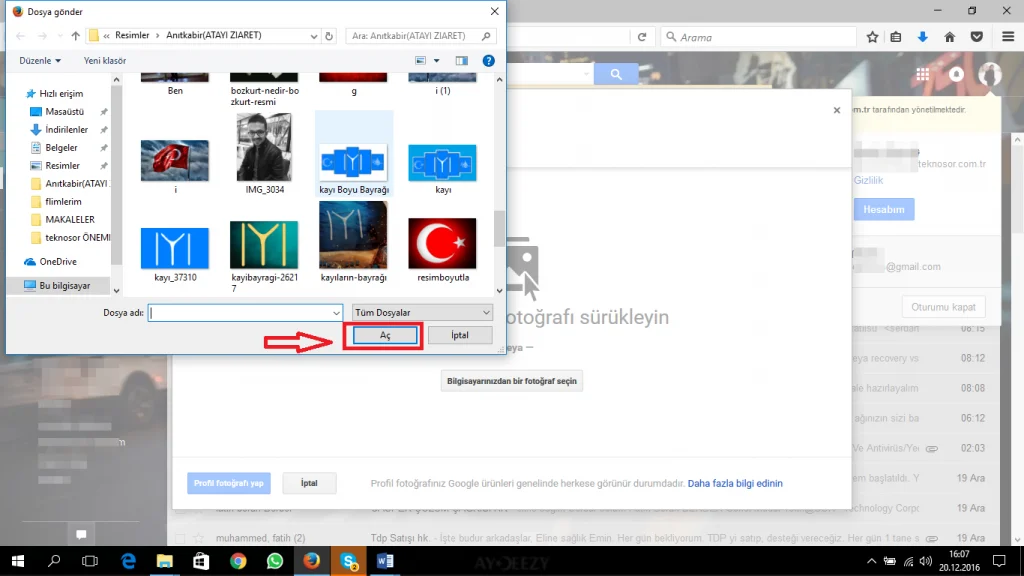Open the Google apps grid icon

[922, 75]
